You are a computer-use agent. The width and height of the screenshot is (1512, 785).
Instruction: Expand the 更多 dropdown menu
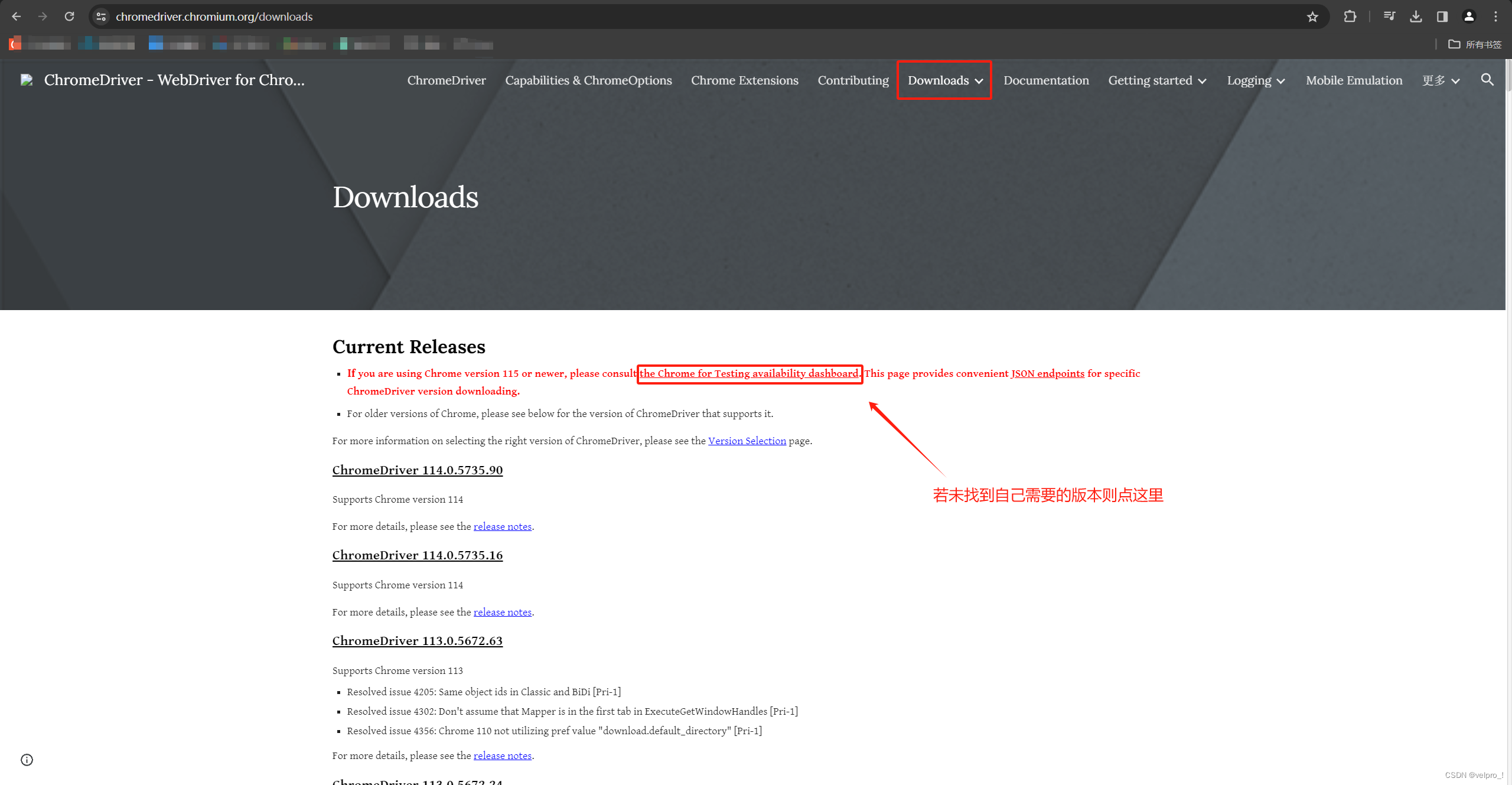click(1440, 80)
